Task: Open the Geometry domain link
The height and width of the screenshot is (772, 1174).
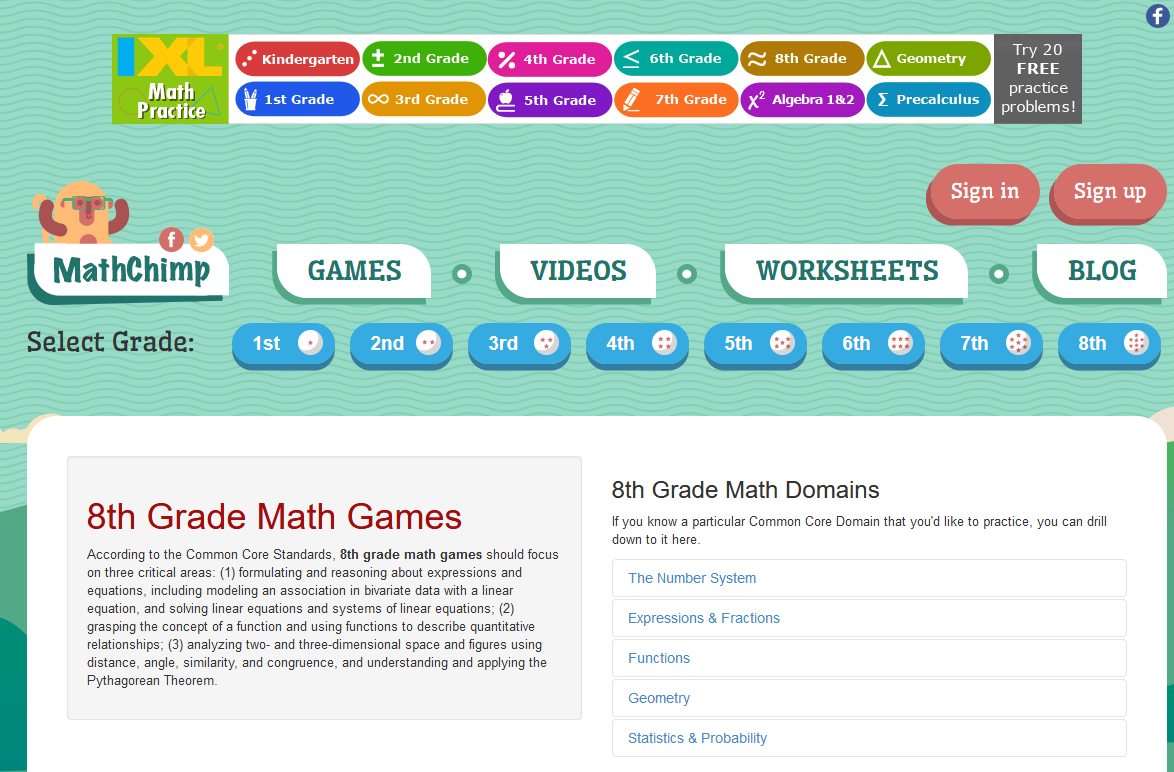Action: (x=869, y=698)
